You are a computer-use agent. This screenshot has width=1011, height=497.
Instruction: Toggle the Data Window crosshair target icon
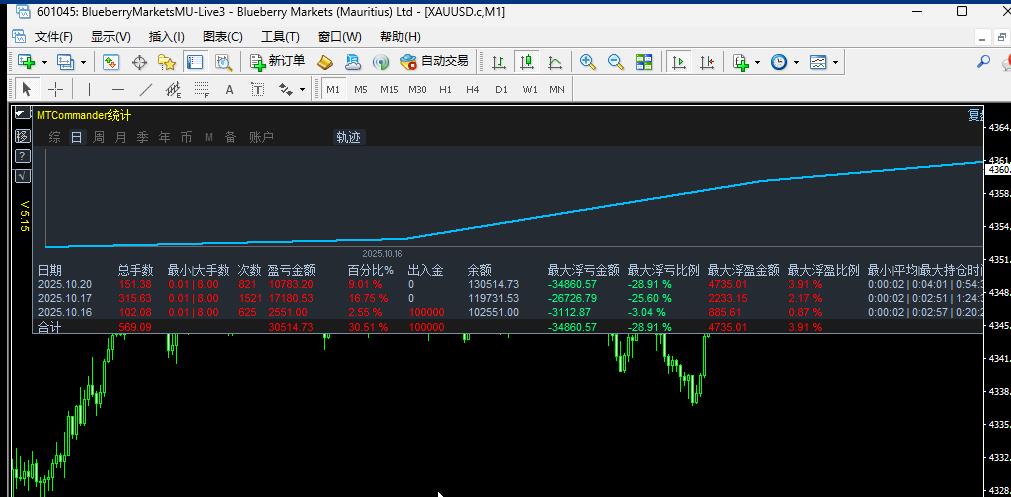point(139,62)
